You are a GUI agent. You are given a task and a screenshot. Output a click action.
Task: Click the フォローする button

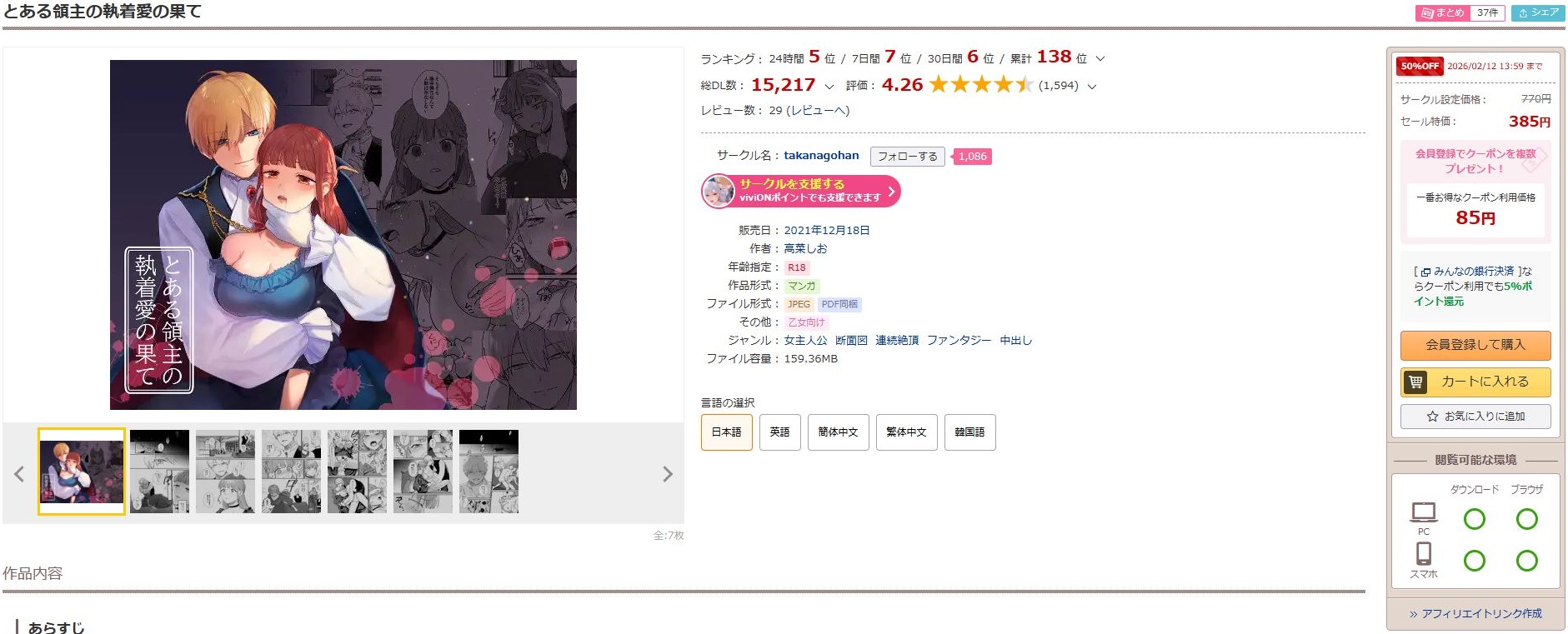[x=907, y=157]
